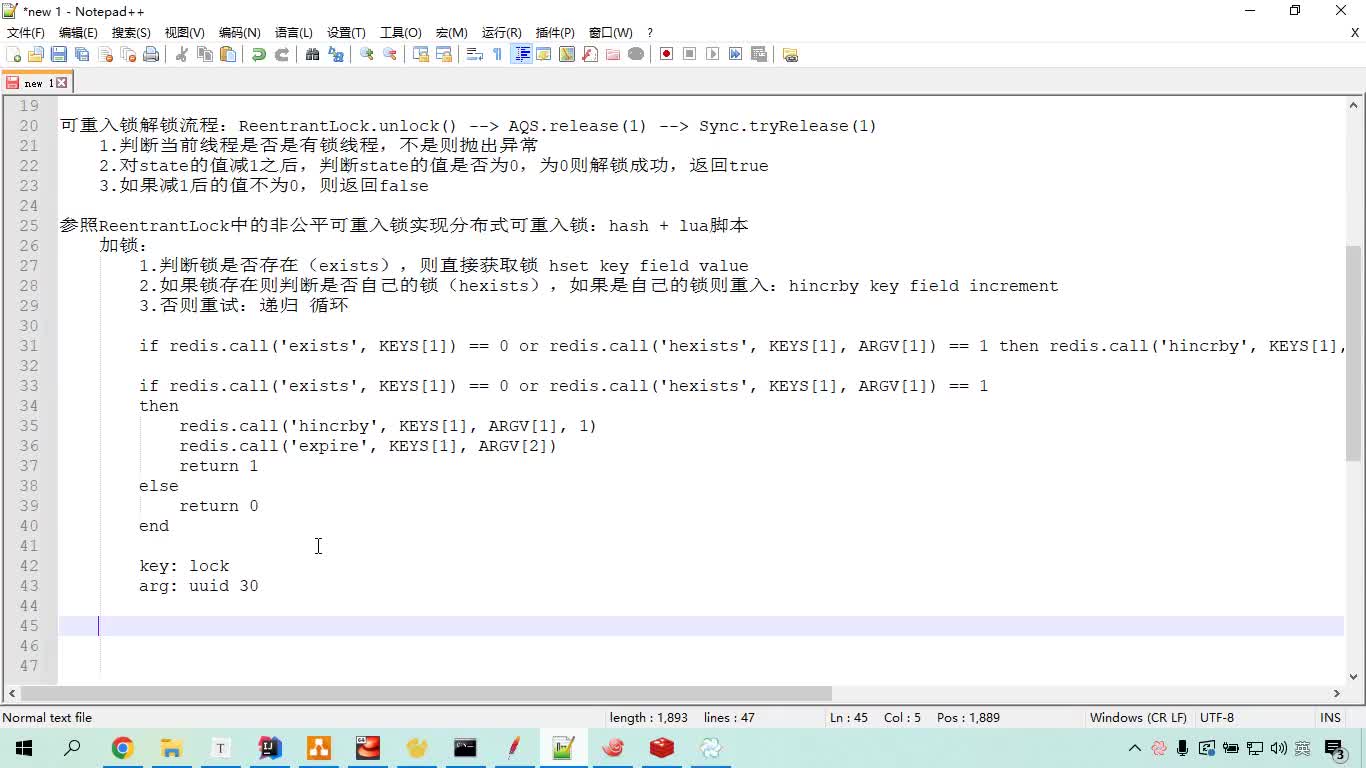This screenshot has width=1366, height=768.
Task: Synchronize horizontal scrolling icon
Action: click(444, 55)
